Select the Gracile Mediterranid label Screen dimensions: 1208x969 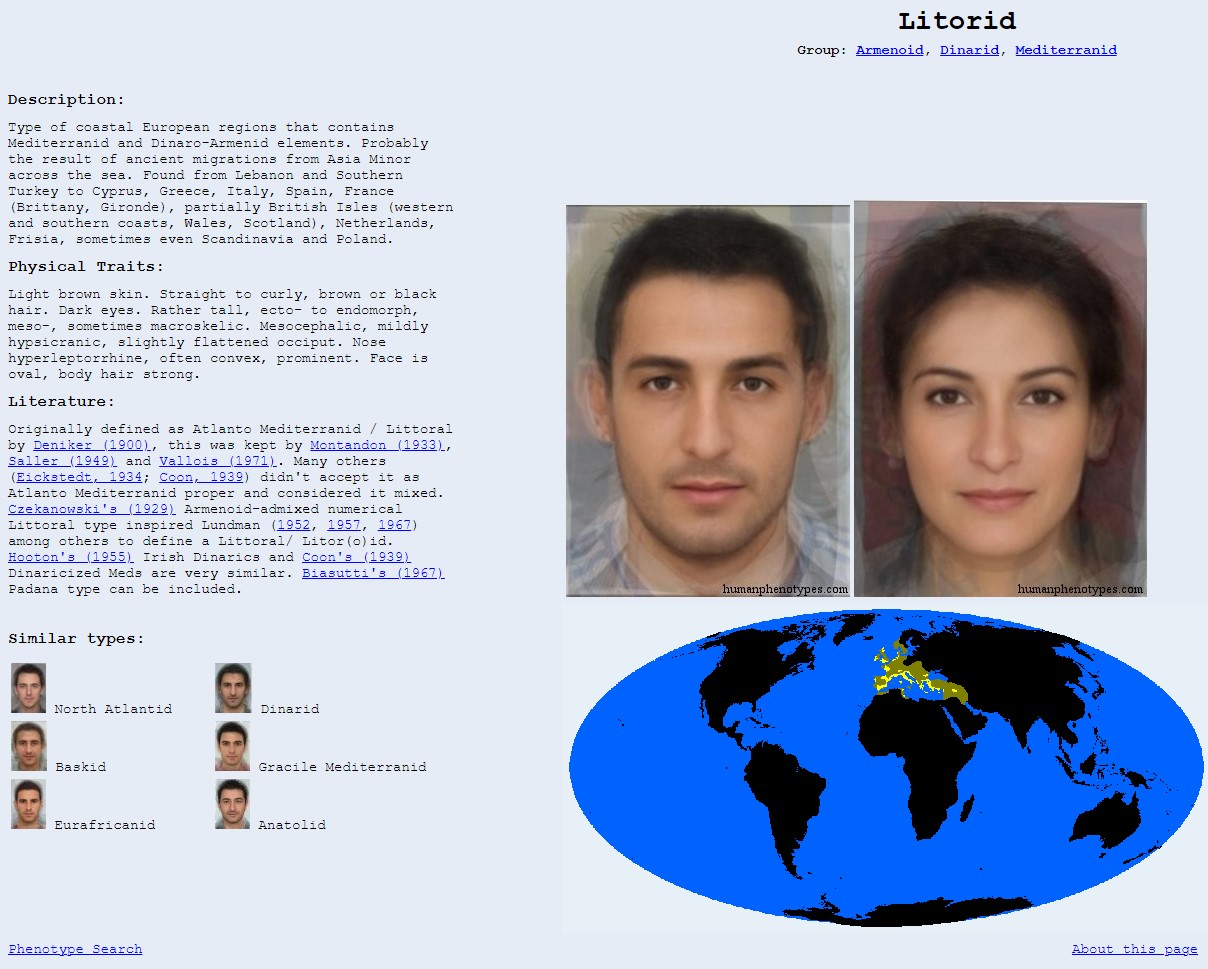tap(342, 767)
